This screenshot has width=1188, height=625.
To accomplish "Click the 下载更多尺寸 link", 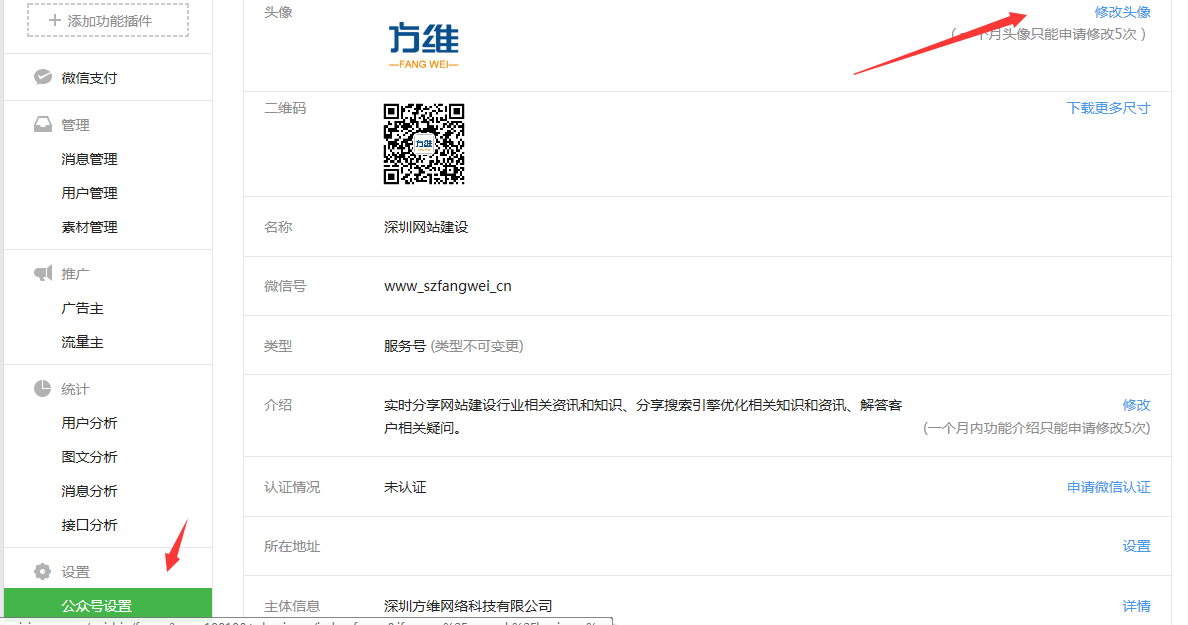I will pyautogui.click(x=1108, y=108).
